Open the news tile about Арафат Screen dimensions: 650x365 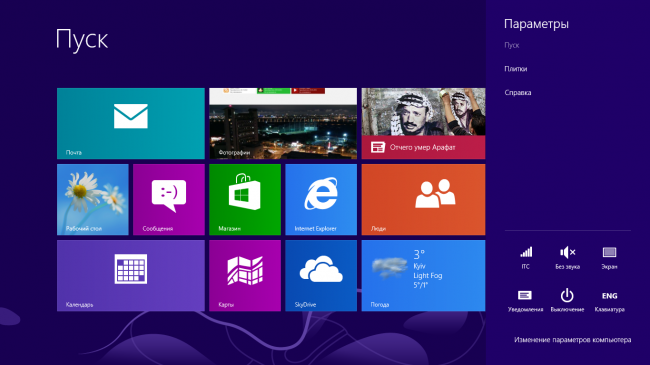tap(423, 123)
